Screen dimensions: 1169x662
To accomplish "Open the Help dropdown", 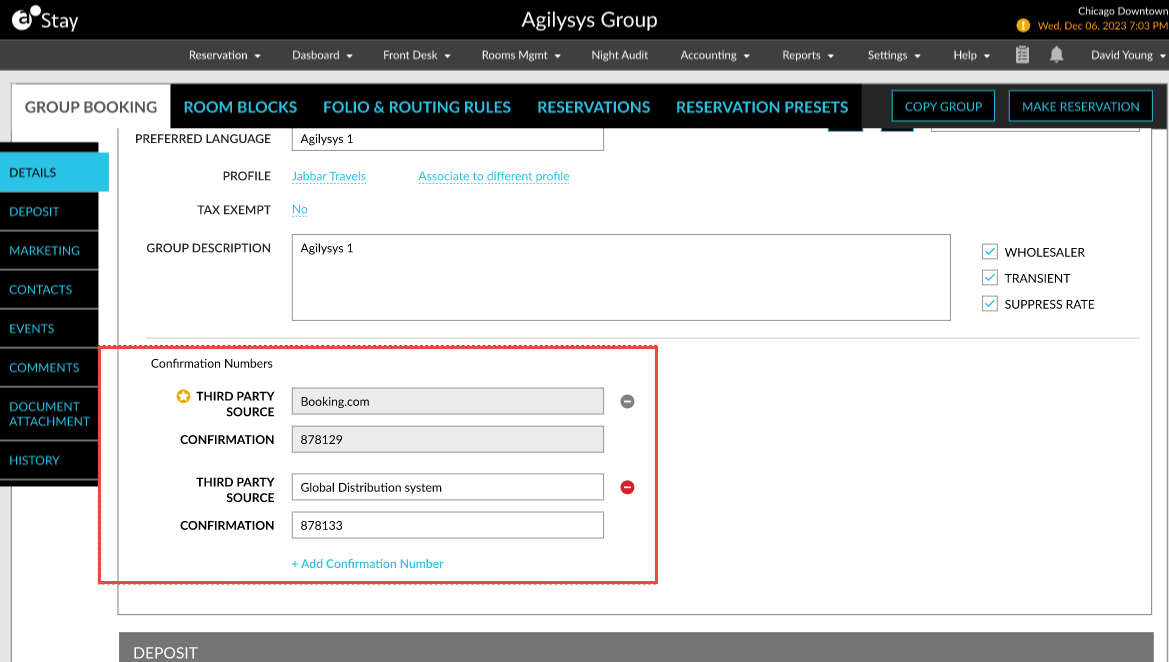I will [971, 55].
